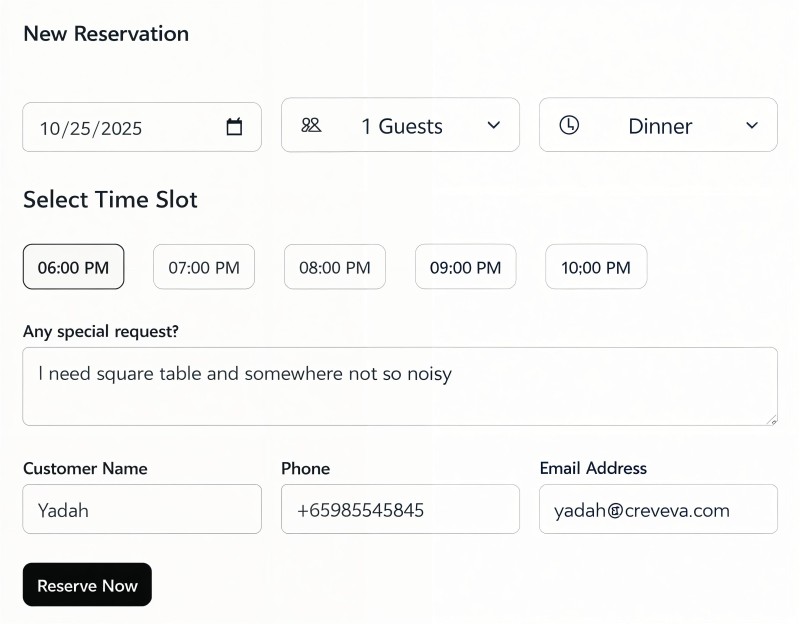Open the date picker calendar icon
Image resolution: width=800 pixels, height=624 pixels.
pyautogui.click(x=234, y=127)
